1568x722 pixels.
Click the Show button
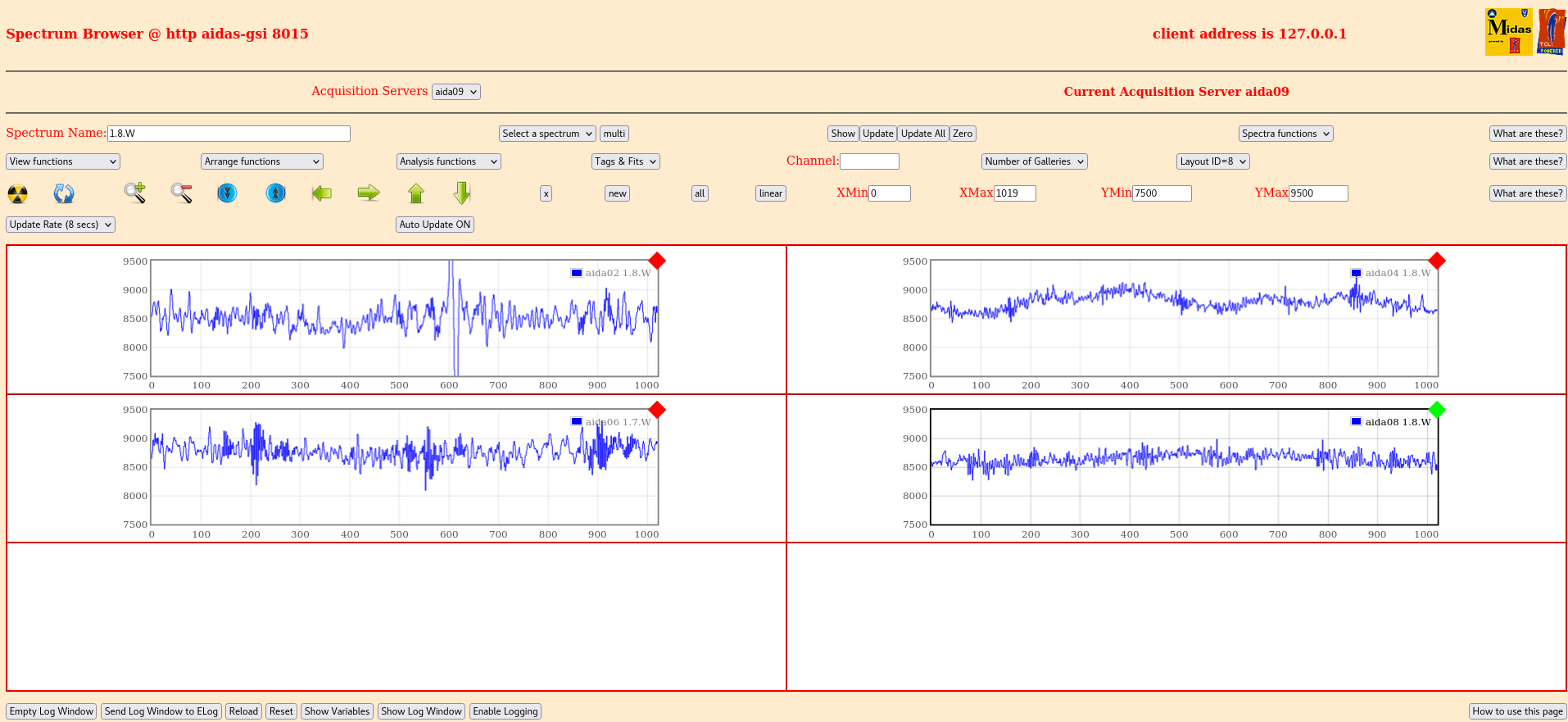[843, 134]
